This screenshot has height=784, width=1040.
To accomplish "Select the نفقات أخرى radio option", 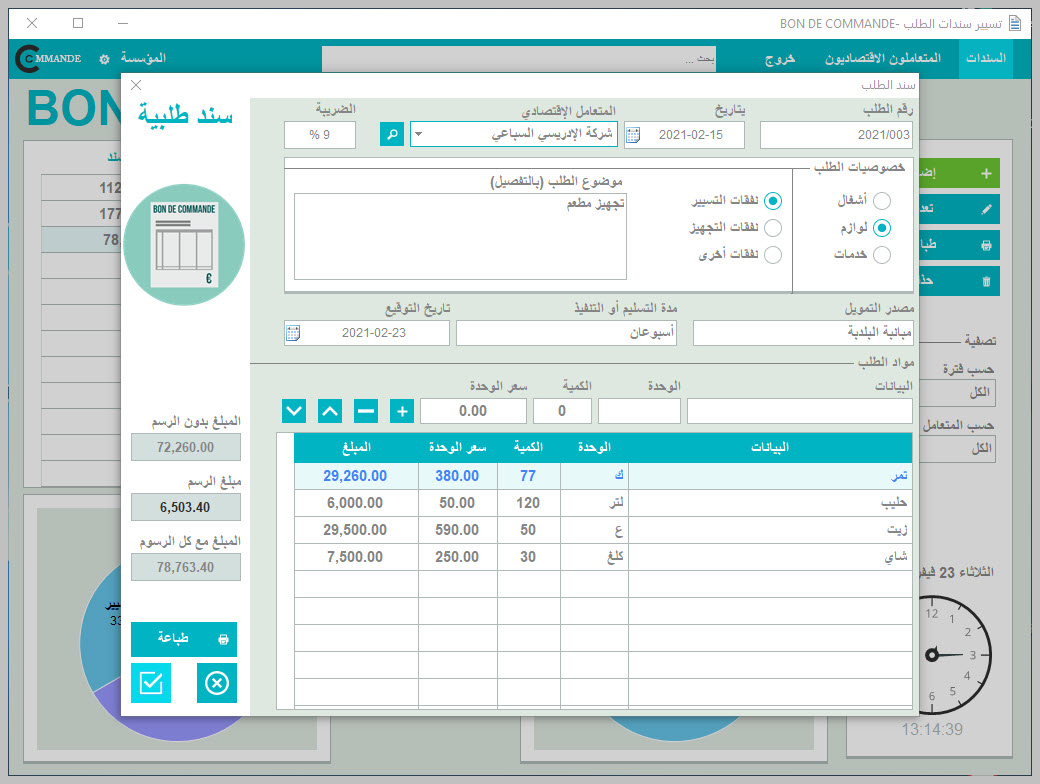I will coord(772,255).
